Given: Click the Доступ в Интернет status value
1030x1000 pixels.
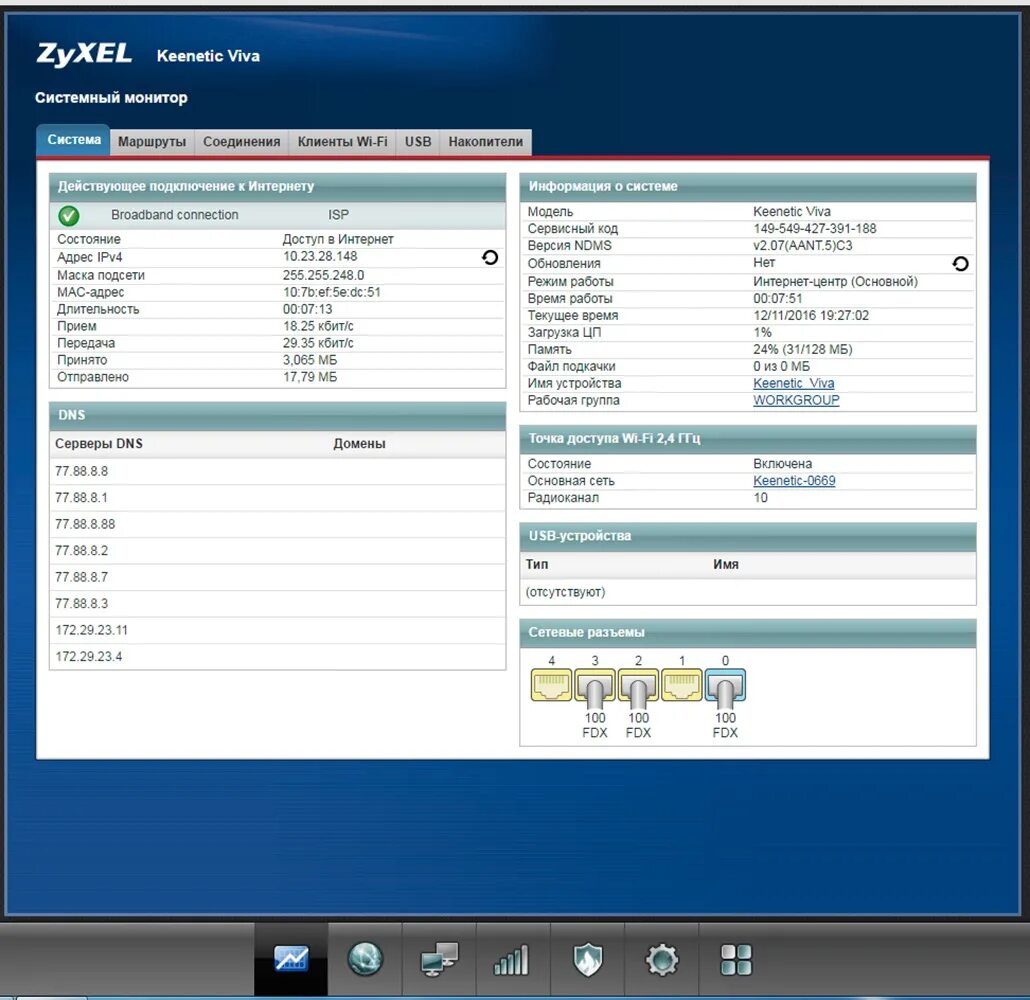Looking at the screenshot, I should click(x=338, y=239).
